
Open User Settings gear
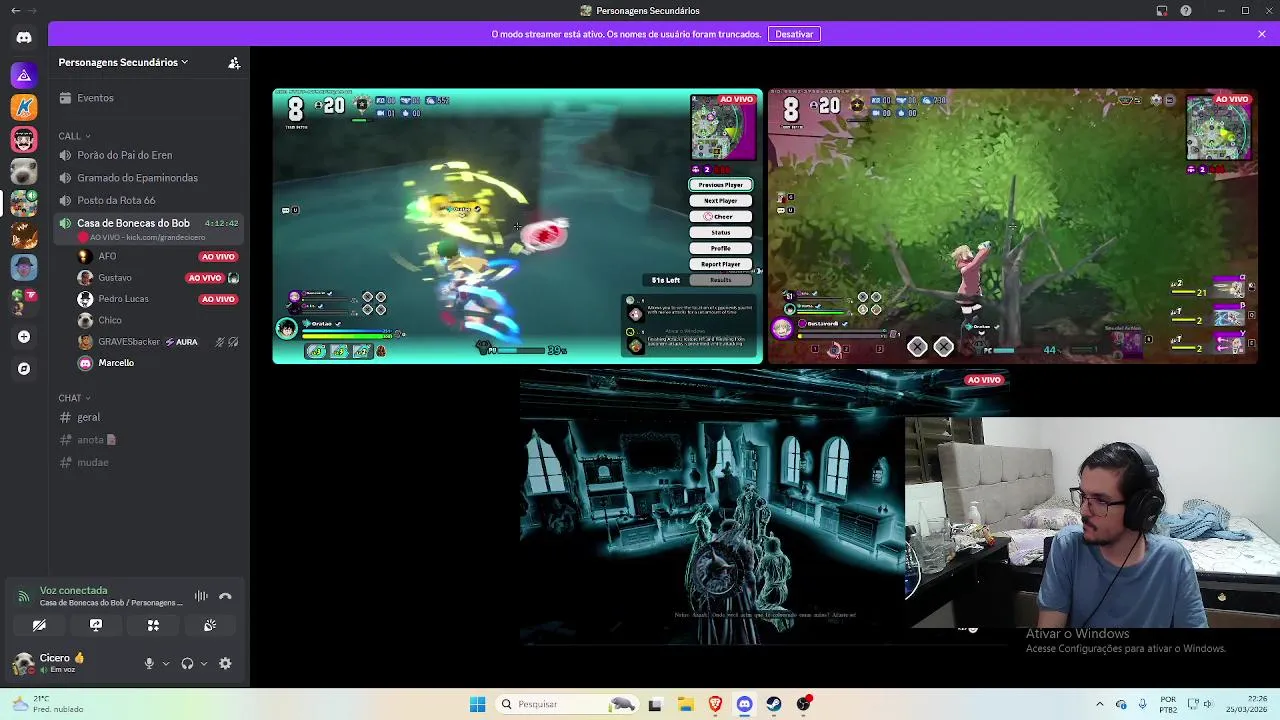coord(225,663)
